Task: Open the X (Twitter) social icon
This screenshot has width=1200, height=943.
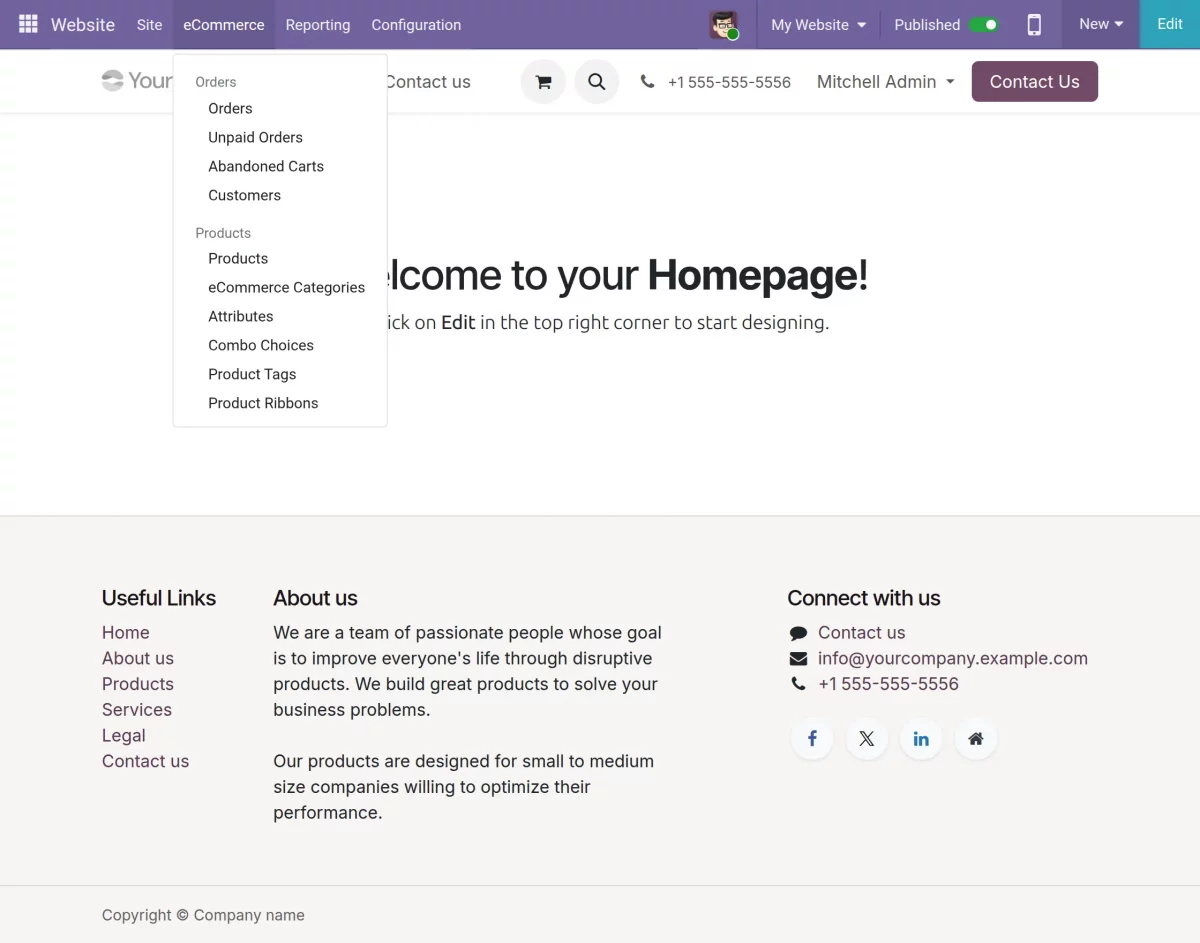Action: pyautogui.click(x=866, y=739)
